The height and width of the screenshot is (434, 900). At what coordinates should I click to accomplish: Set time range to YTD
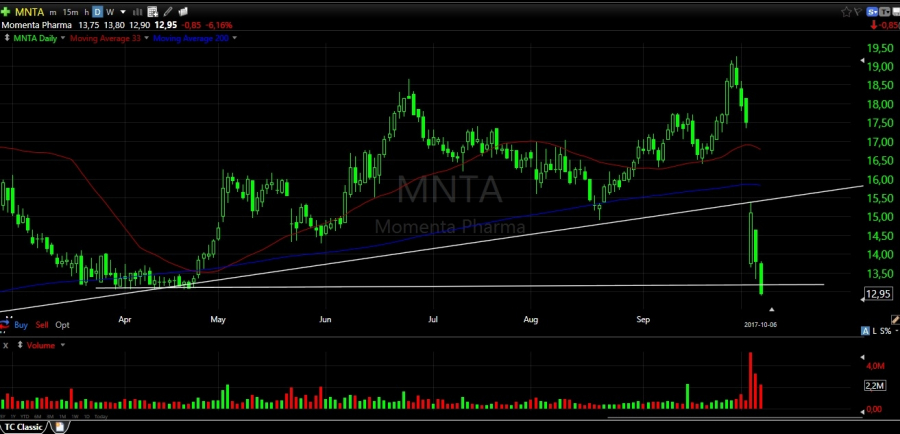pyautogui.click(x=24, y=416)
